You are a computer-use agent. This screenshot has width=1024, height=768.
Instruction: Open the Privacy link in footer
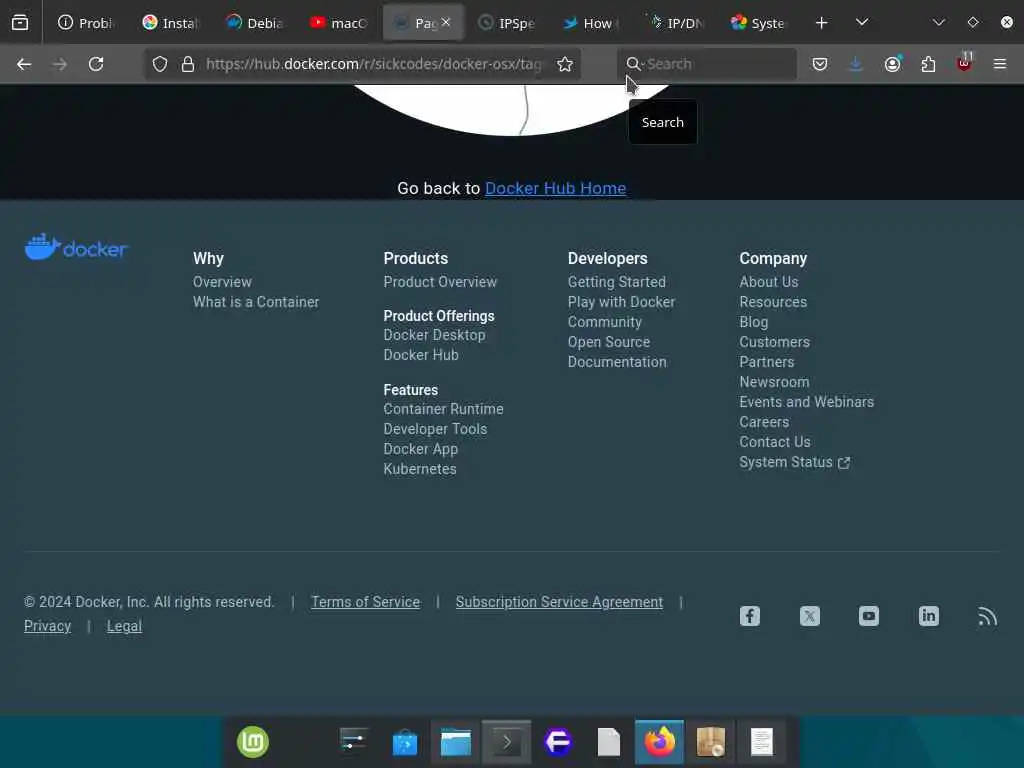[x=48, y=626]
